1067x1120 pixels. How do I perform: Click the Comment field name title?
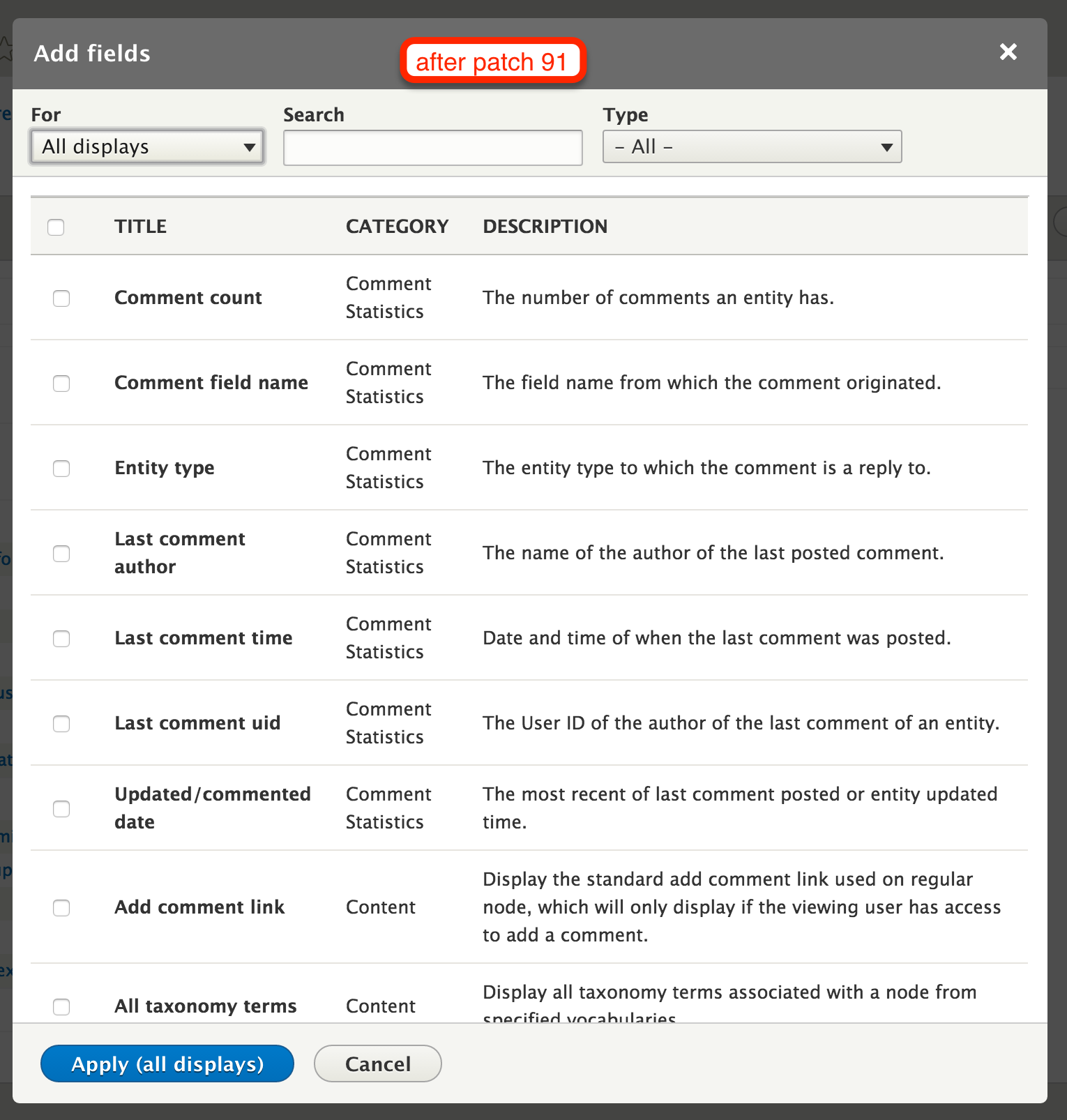(211, 383)
